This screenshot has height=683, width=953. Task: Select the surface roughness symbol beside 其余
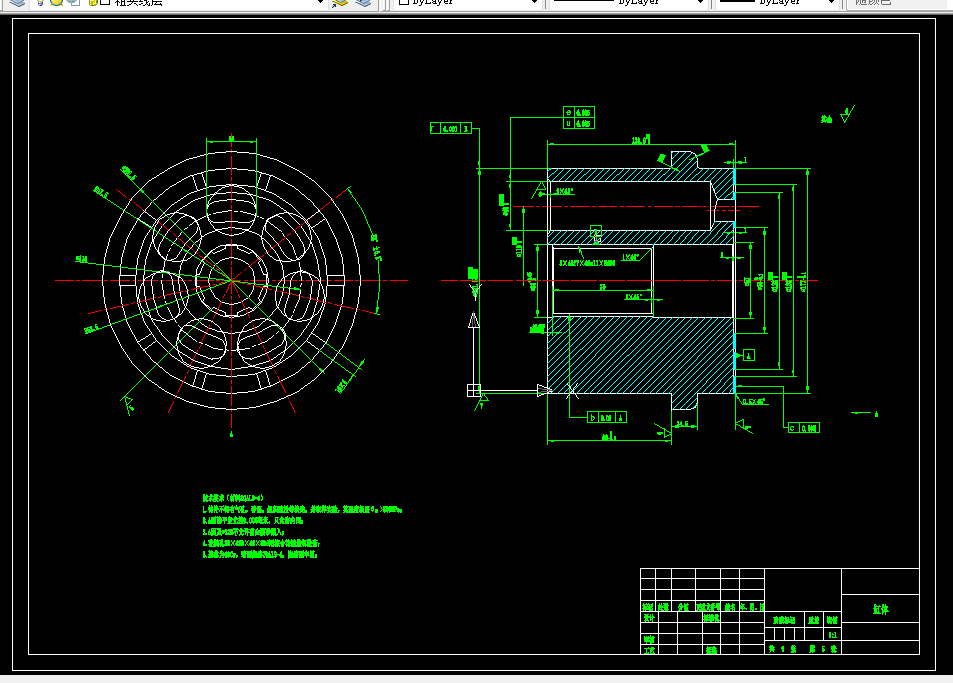[x=847, y=114]
